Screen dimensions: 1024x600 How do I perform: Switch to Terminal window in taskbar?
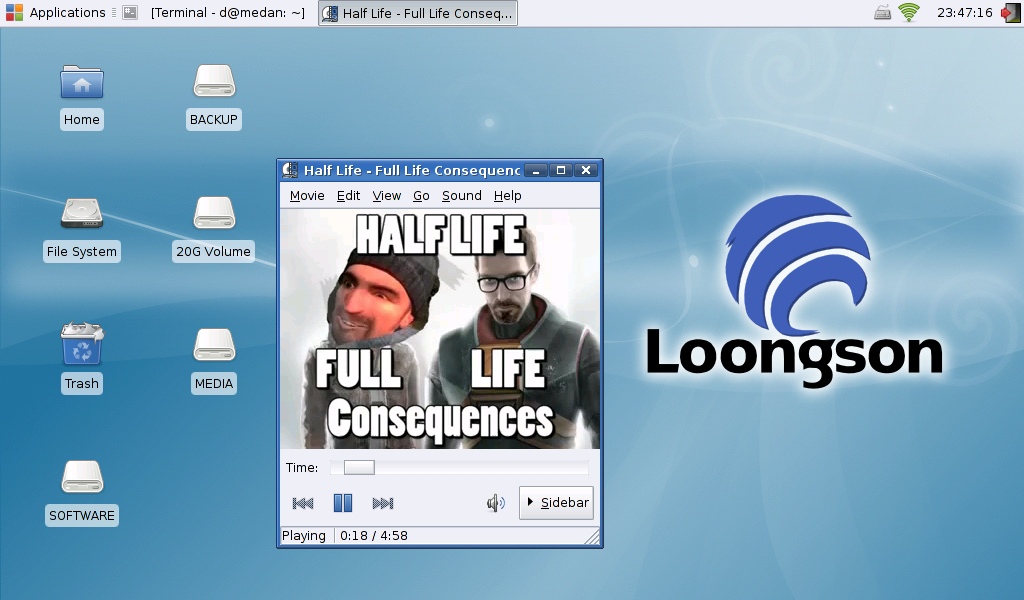tap(227, 12)
